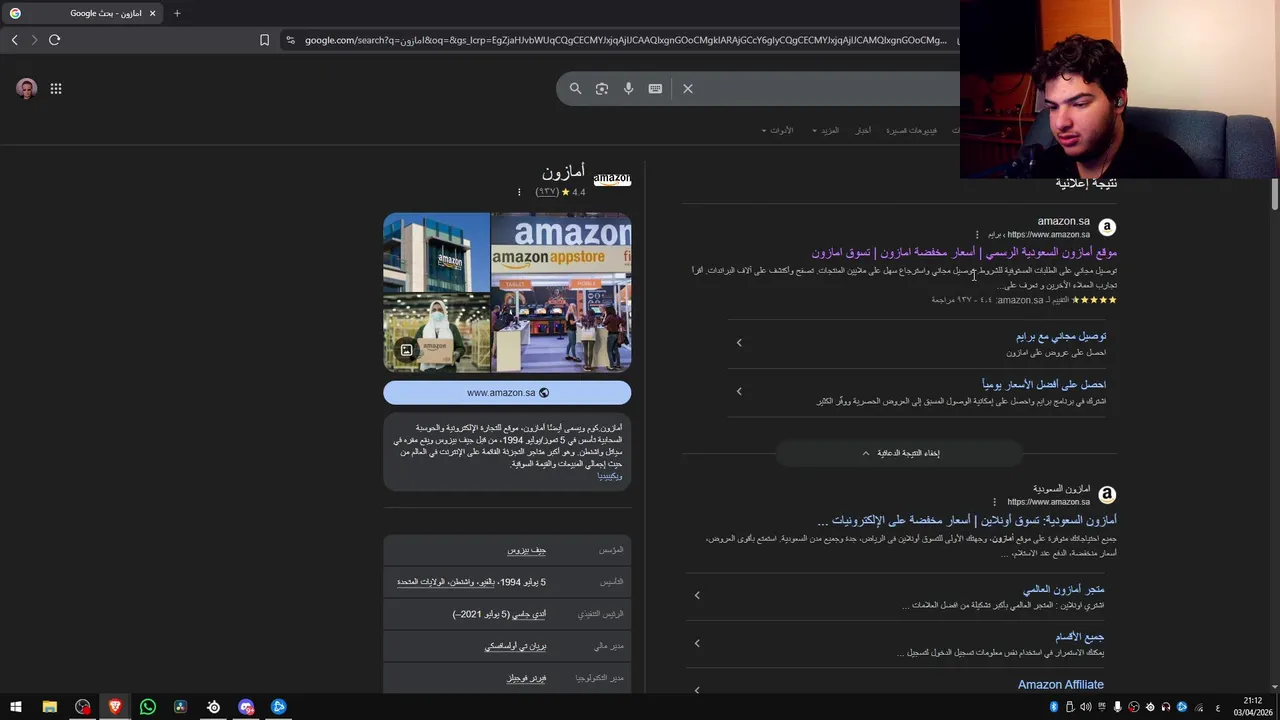Open the جيف بيزوس founder link
The width and height of the screenshot is (1280, 720).
[x=527, y=550]
